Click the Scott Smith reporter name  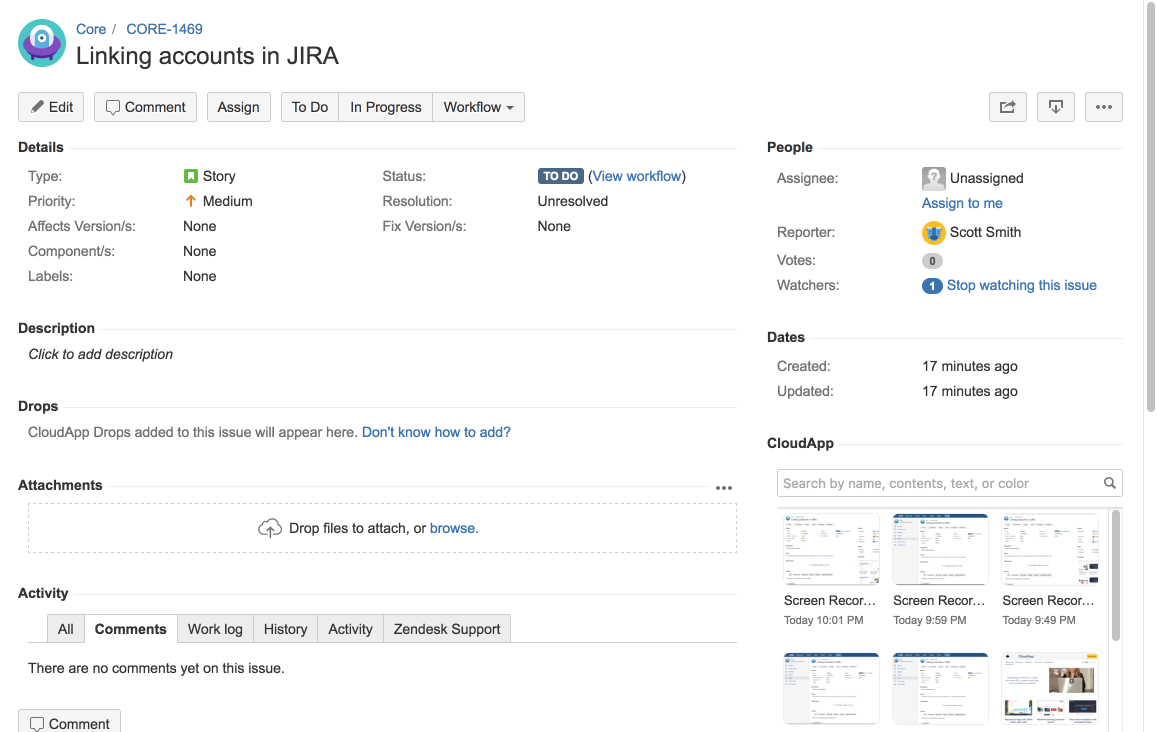tap(985, 232)
